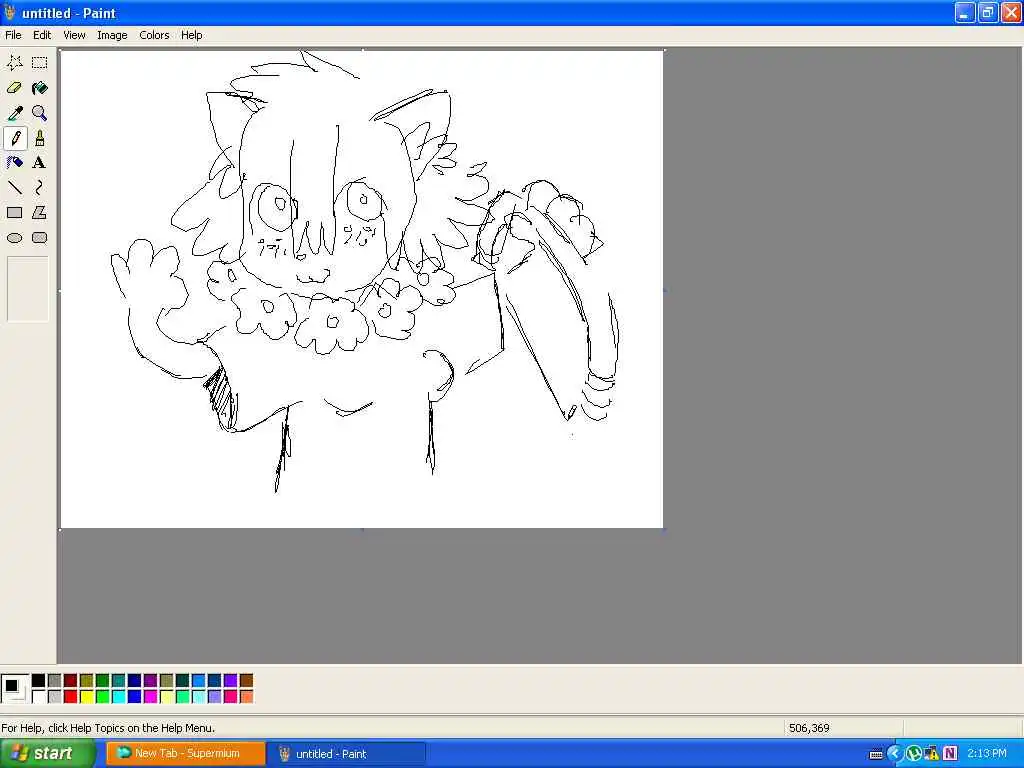Choose the dark green color swatch

(103, 680)
